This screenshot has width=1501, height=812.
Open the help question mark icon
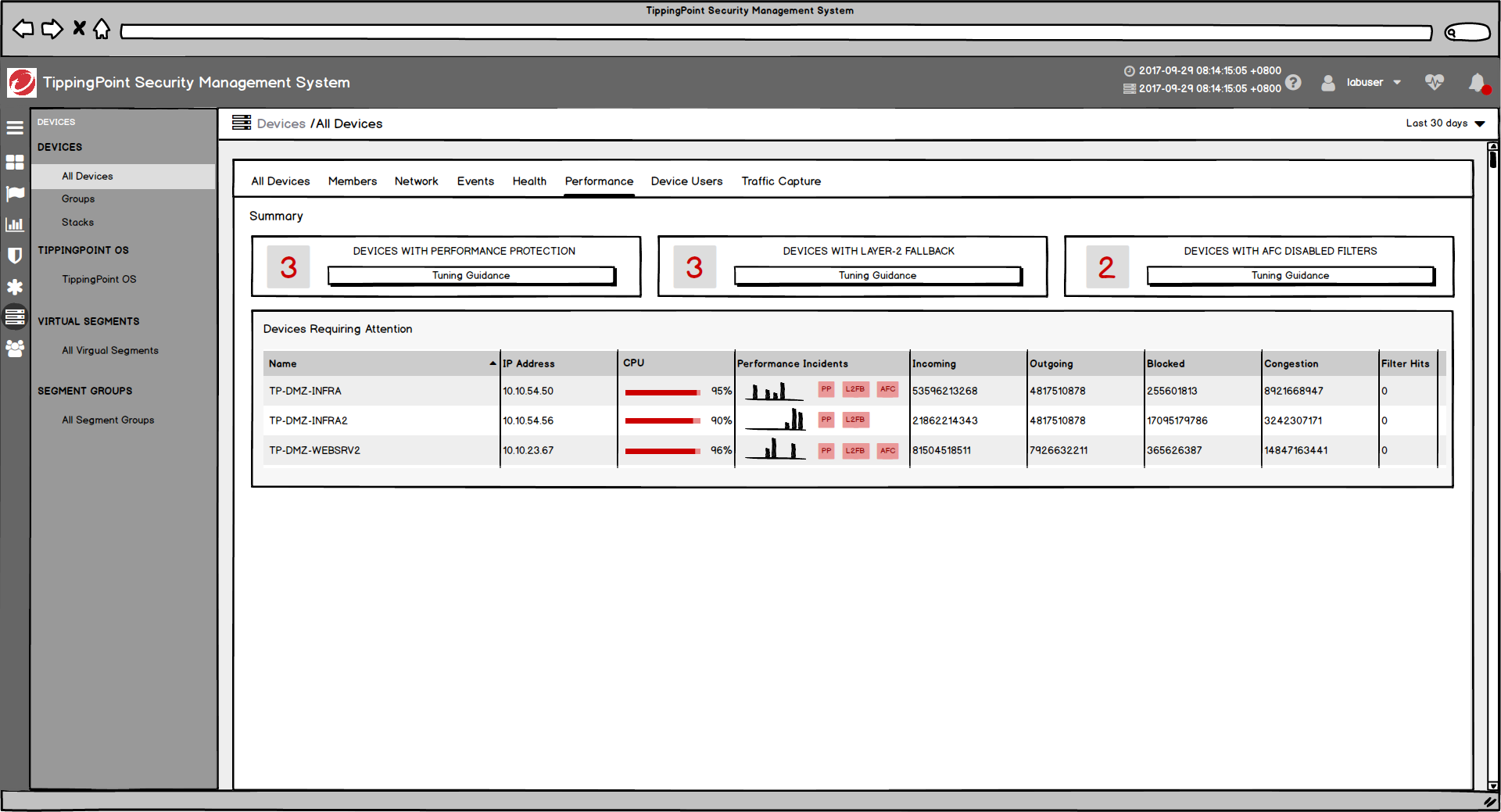coord(1294,82)
